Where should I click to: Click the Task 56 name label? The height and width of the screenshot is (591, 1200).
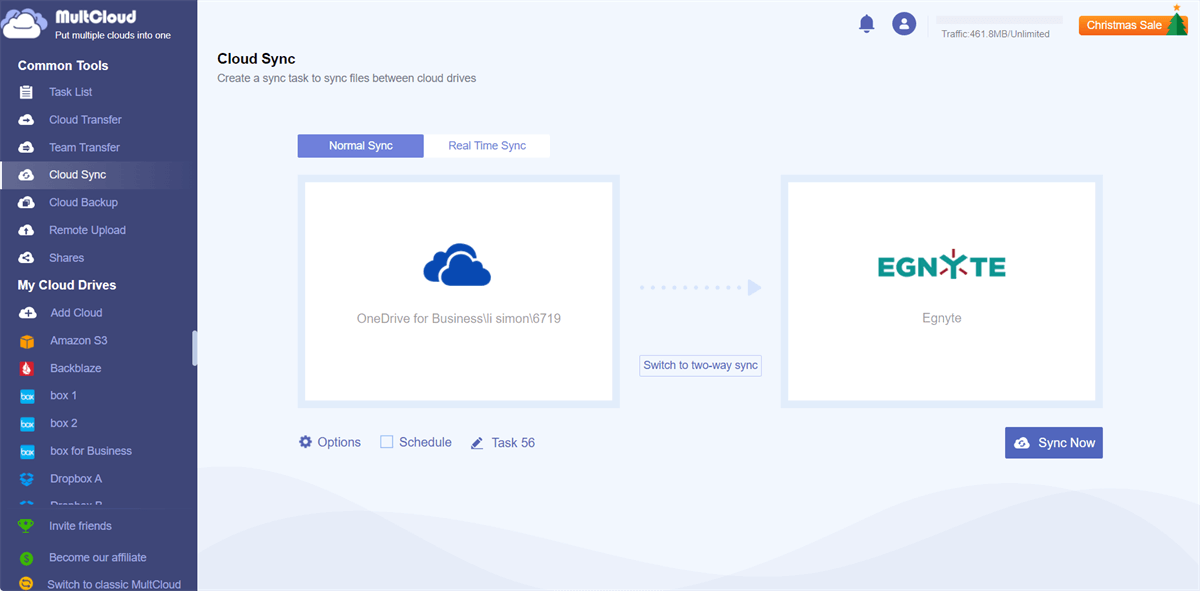[513, 442]
